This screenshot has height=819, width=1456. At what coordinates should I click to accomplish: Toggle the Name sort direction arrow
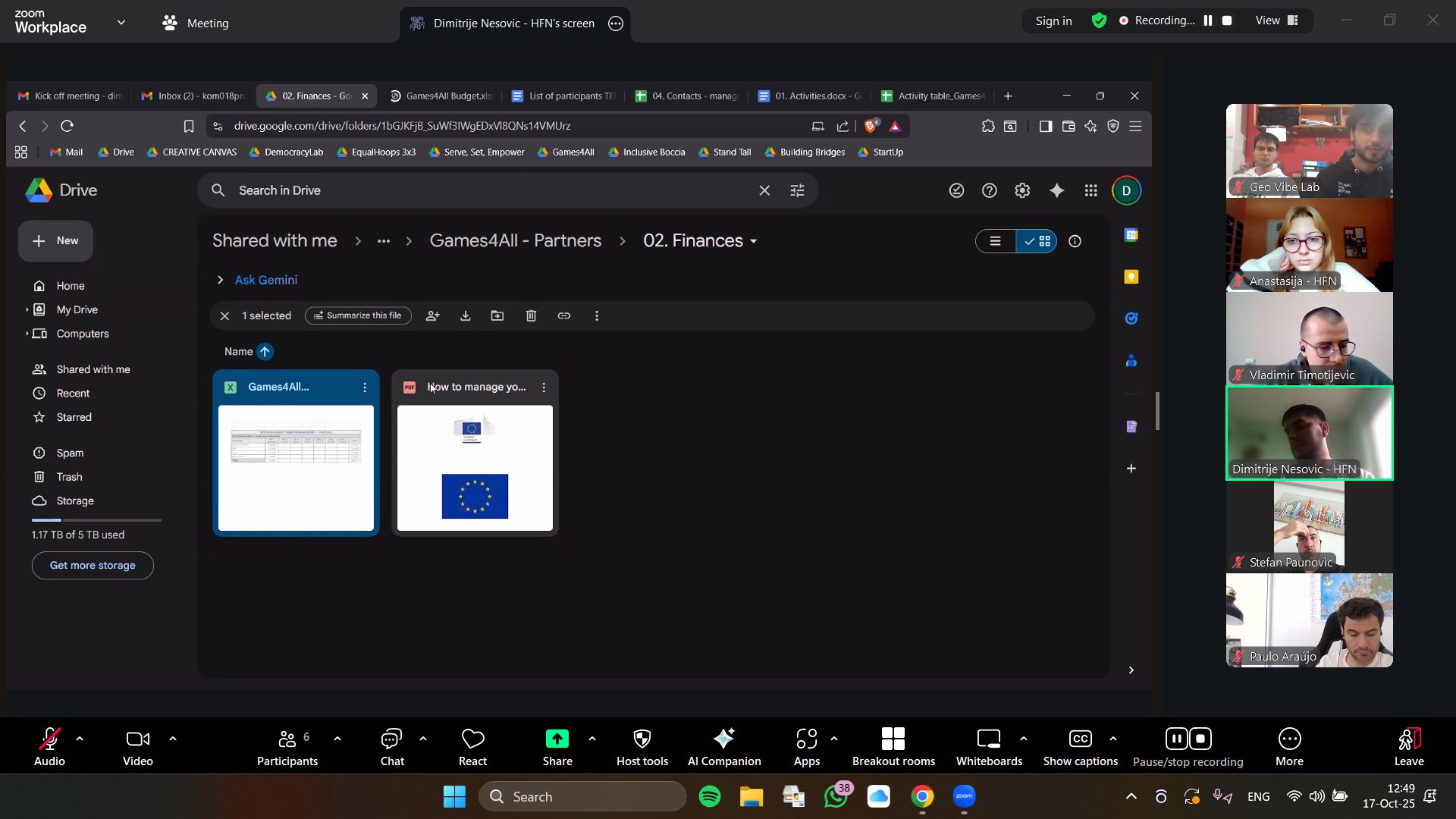click(x=265, y=352)
